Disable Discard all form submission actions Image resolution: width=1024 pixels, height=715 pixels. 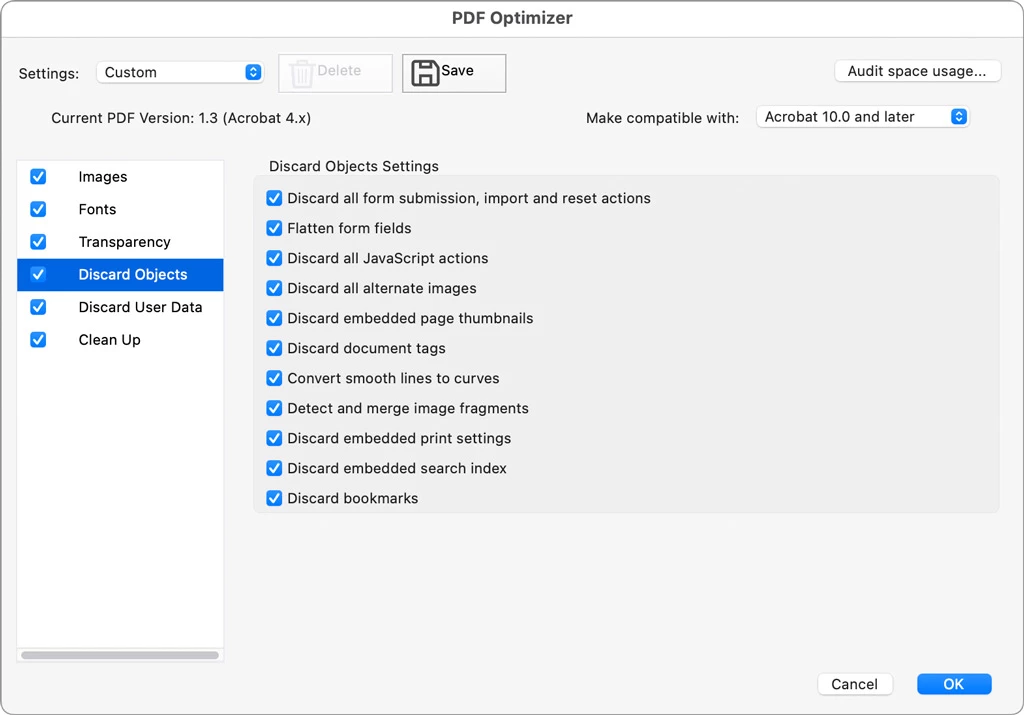(x=274, y=198)
